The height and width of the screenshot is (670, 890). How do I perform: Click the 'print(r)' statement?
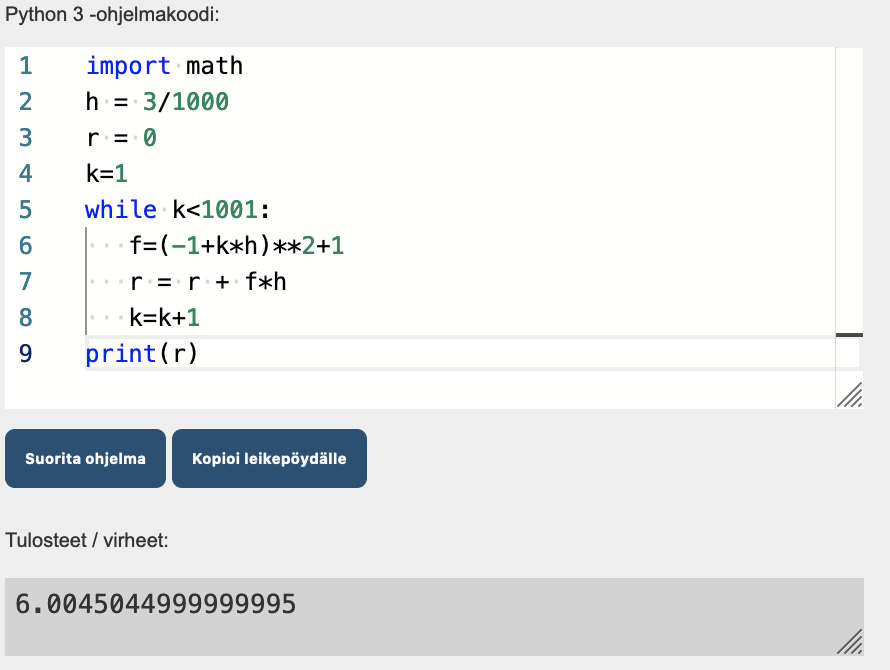point(142,354)
